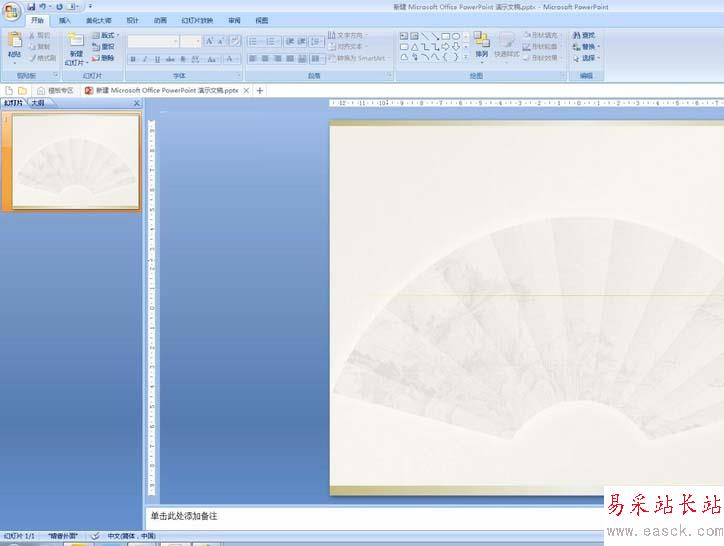The width and height of the screenshot is (724, 546).
Task: Toggle Italic formatting
Action: (x=145, y=59)
